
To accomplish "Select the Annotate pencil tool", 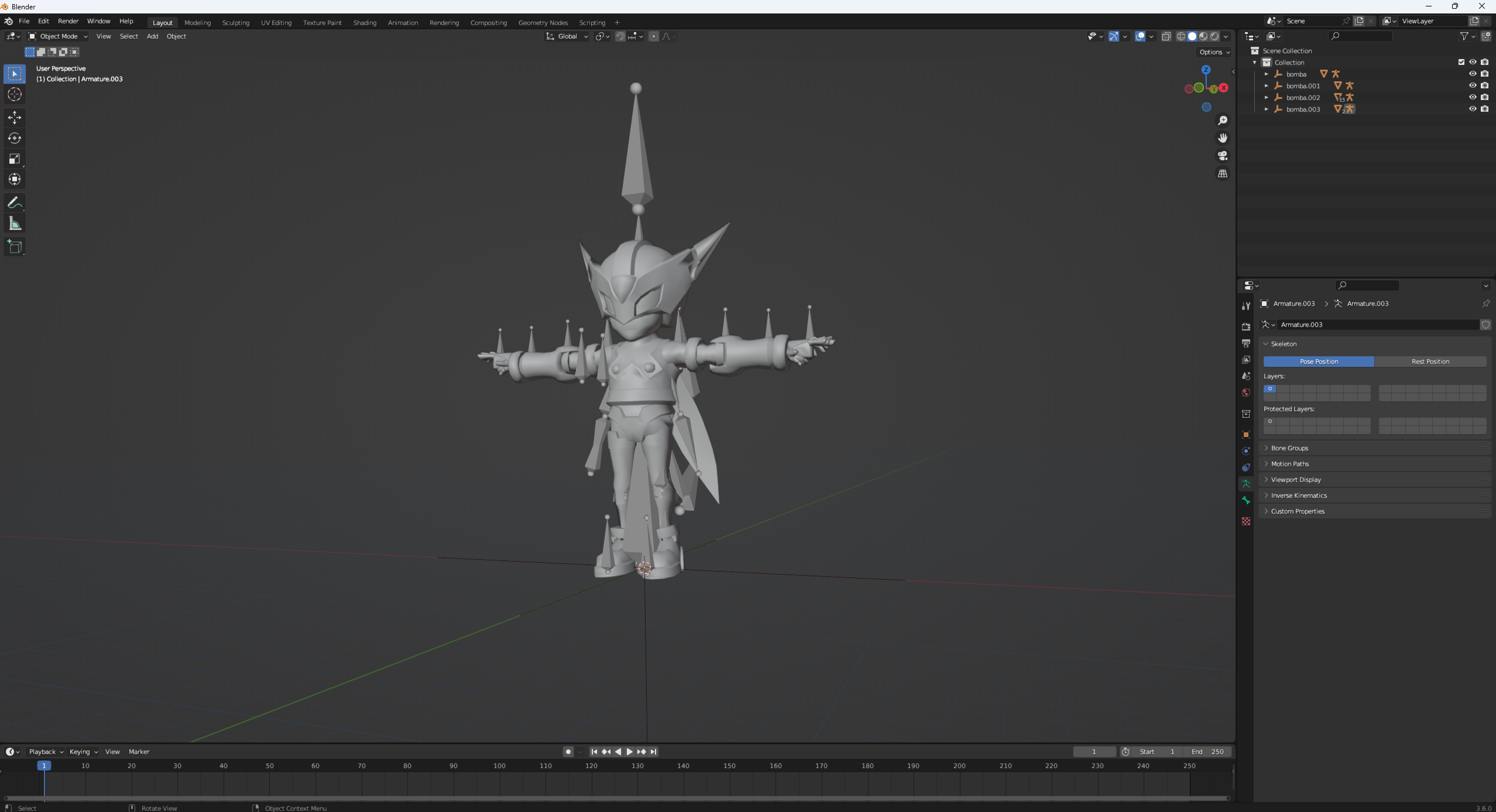I will point(15,203).
